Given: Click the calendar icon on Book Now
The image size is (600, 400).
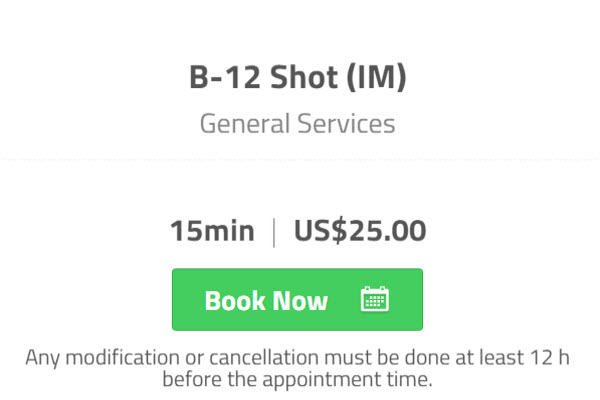Looking at the screenshot, I should pos(375,299).
